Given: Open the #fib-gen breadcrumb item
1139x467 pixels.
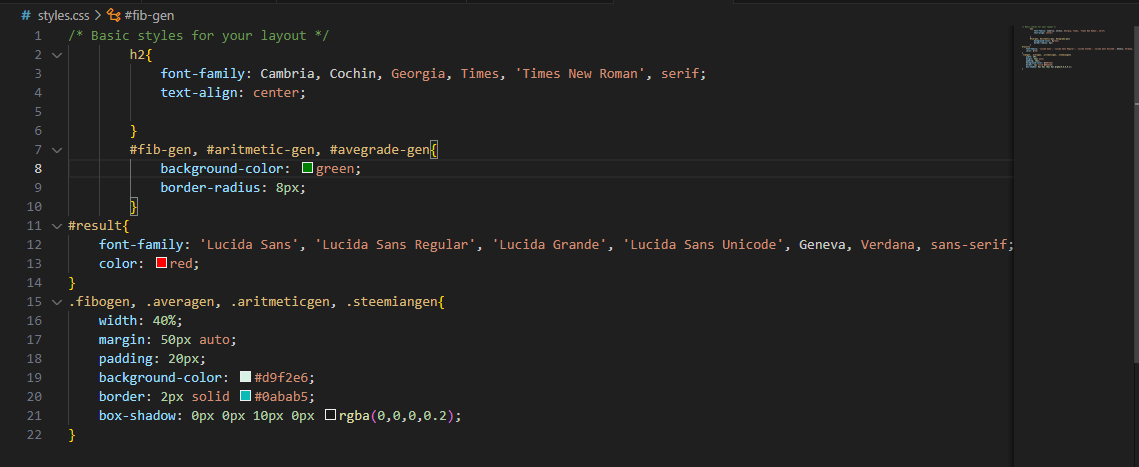Looking at the screenshot, I should tap(149, 15).
